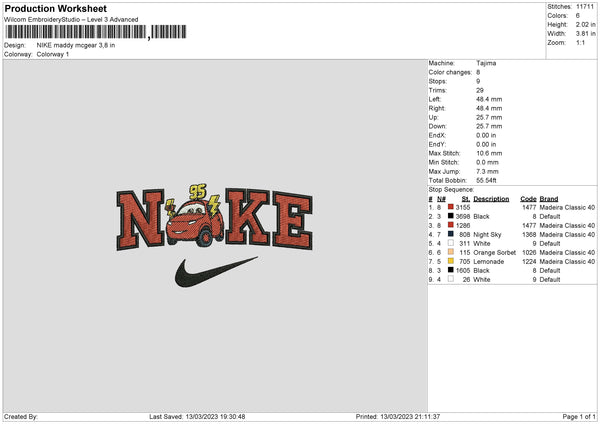Click the red swatch in stop 1
The image size is (600, 424).
(451, 207)
